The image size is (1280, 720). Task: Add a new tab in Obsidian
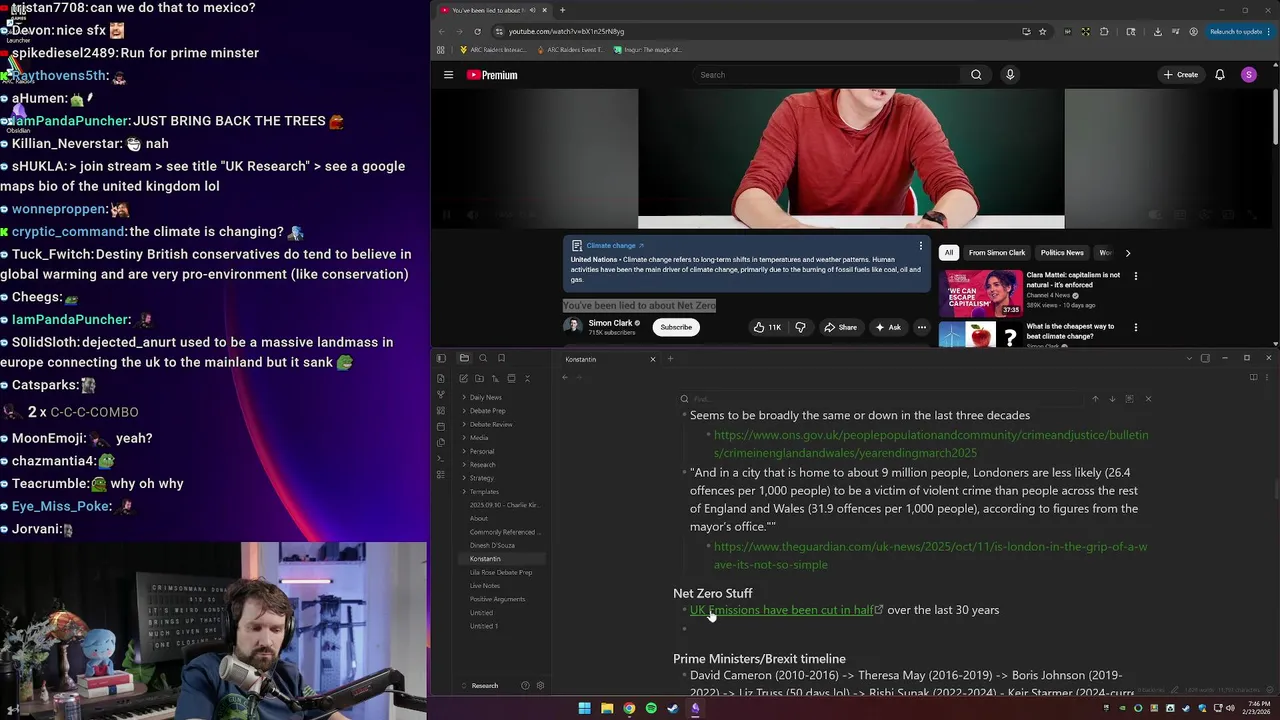point(671,359)
